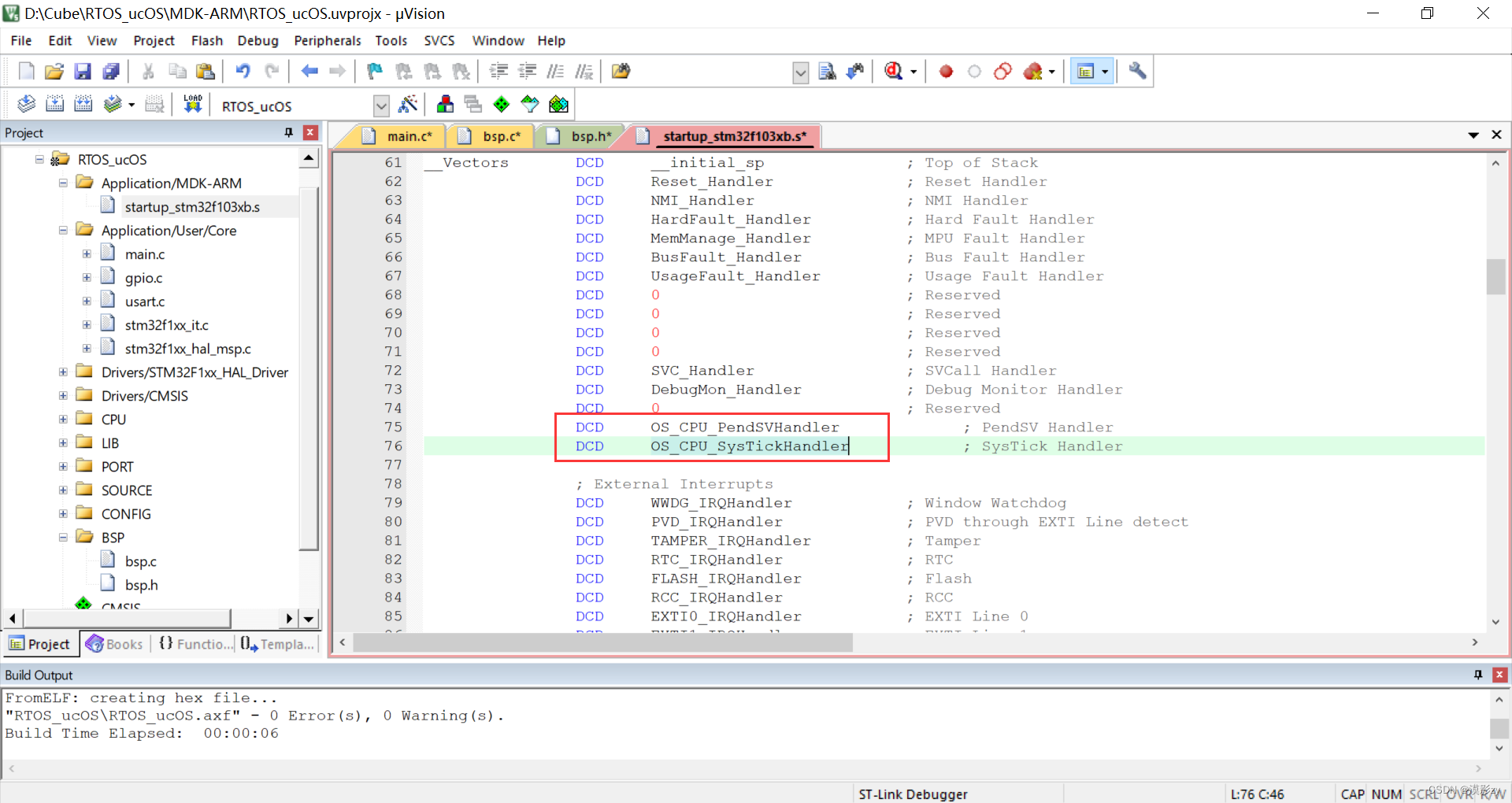Screen dimensions: 1512x803
Task: Collapse the Application/MDK-ARM folder
Action: coord(63,183)
